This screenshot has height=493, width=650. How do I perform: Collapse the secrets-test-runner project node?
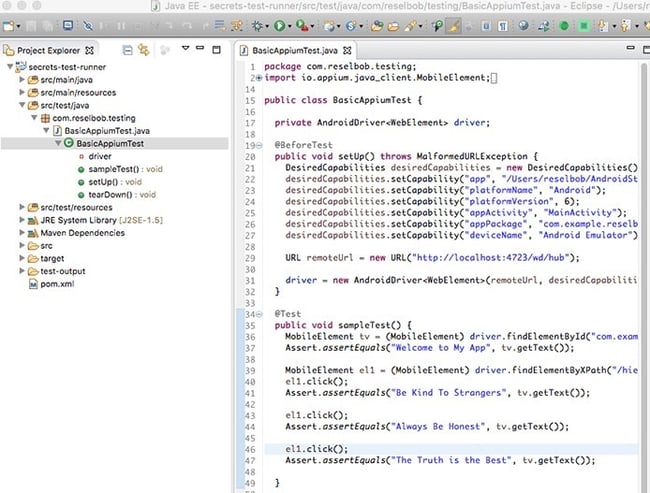[10, 66]
